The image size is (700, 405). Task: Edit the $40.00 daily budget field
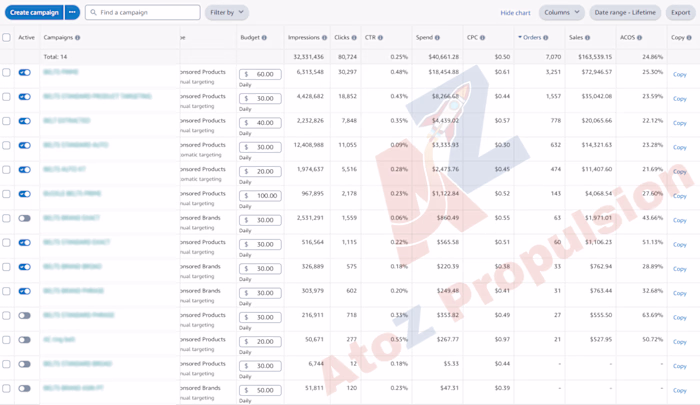point(260,123)
